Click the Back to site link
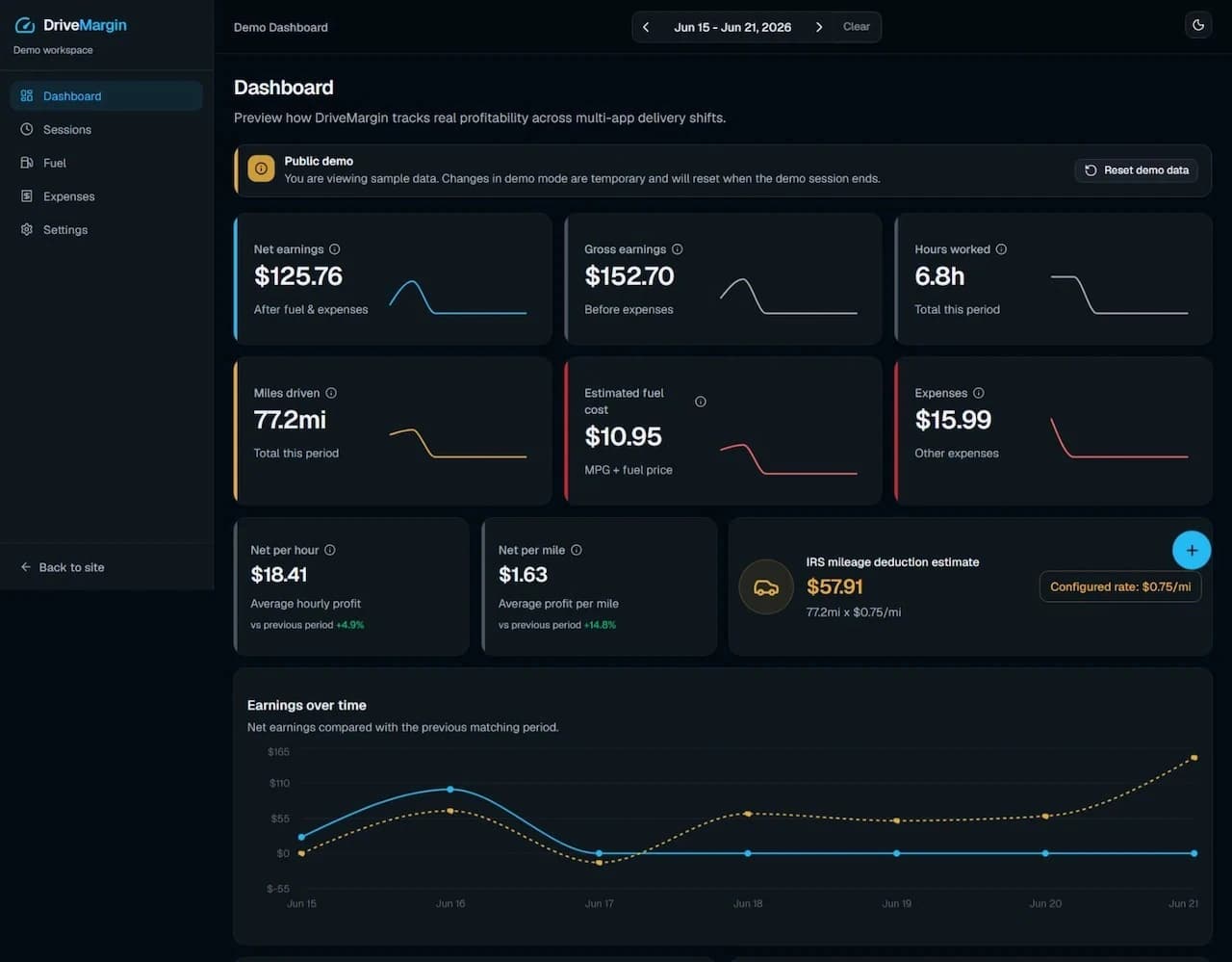The width and height of the screenshot is (1232, 962). point(63,567)
